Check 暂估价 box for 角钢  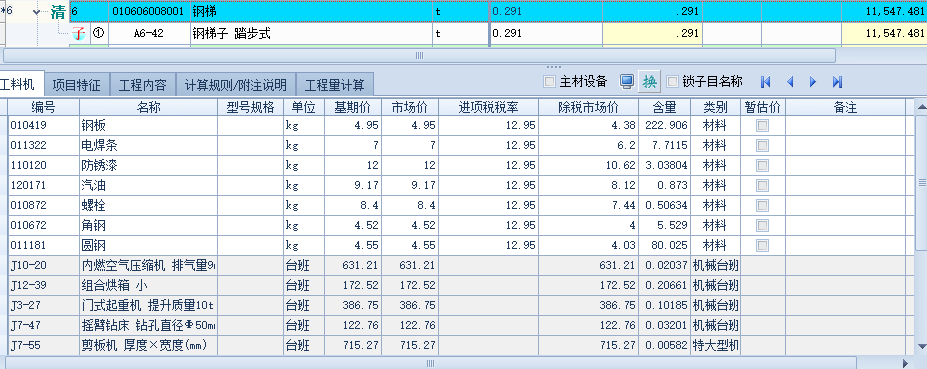coord(763,225)
